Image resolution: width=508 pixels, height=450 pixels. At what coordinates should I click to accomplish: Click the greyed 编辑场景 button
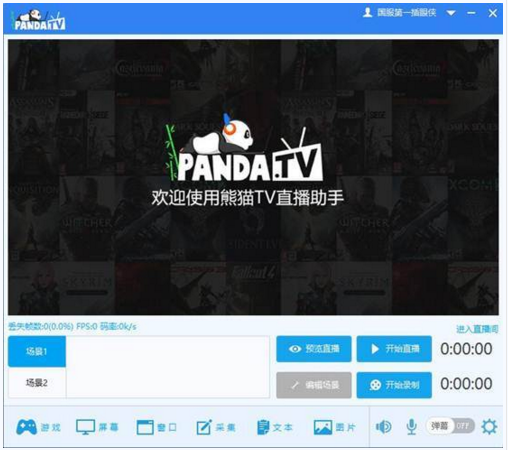[x=314, y=385]
